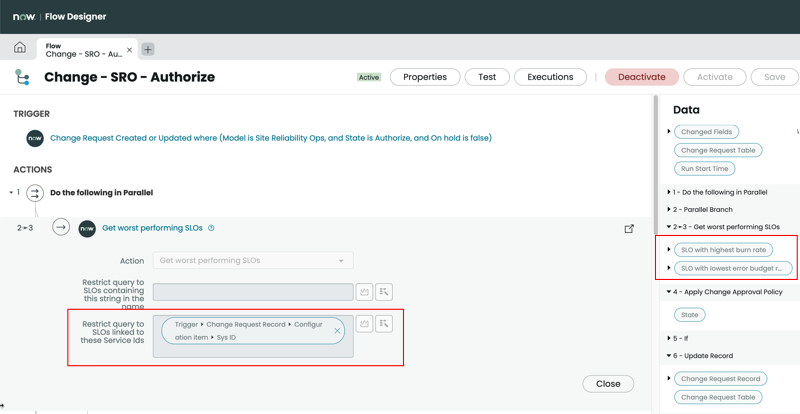
Task: Click the trigger now icon
Action: 35,138
